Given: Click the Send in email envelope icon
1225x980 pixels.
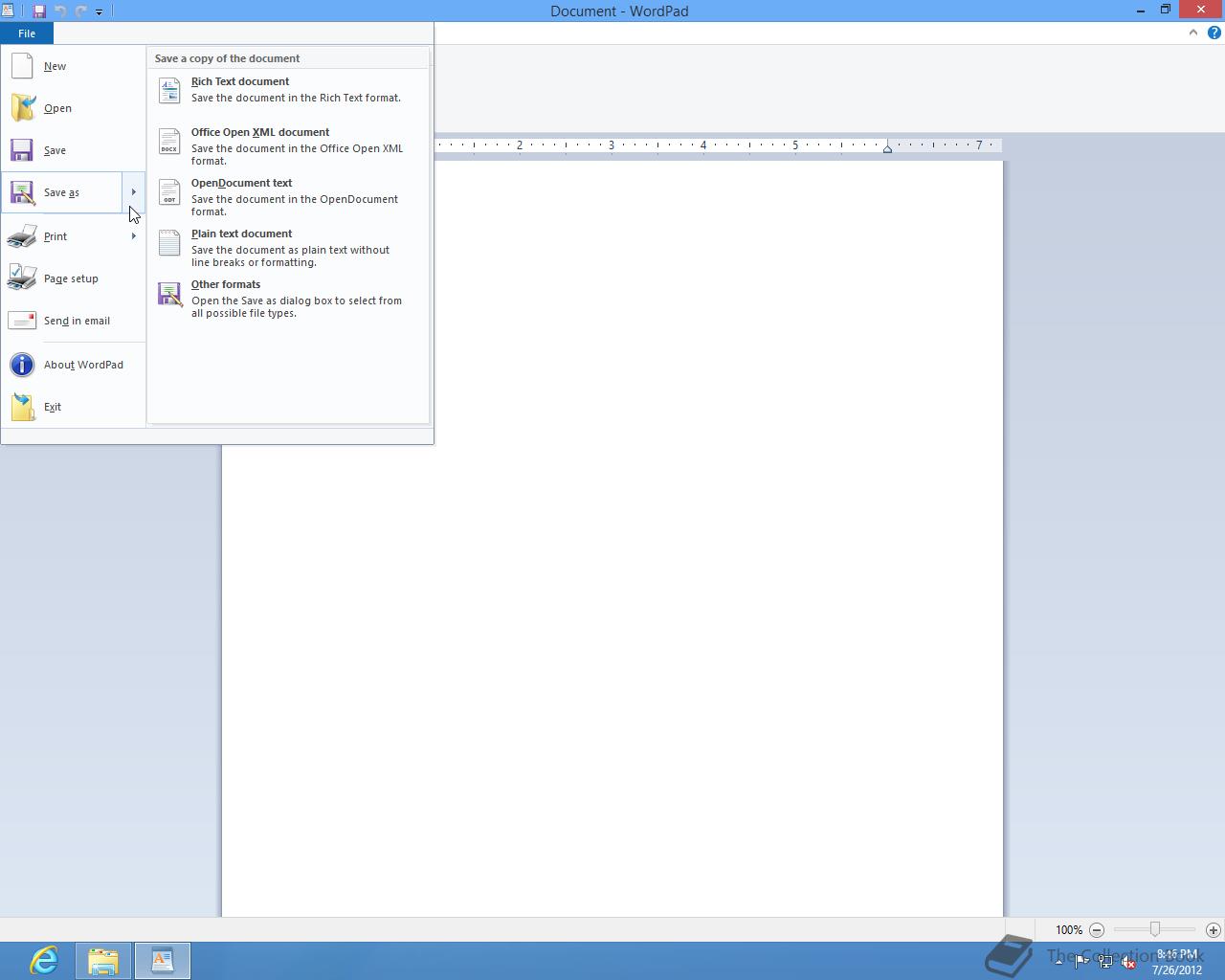Looking at the screenshot, I should 22,321.
